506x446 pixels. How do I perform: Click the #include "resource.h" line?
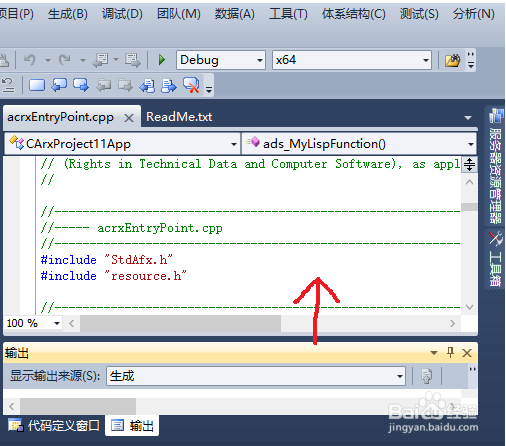[113, 276]
